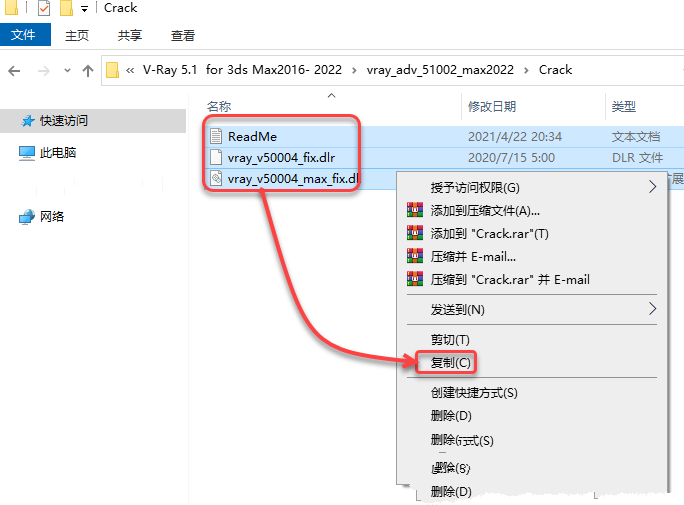Expand the arrow beside 发送到(N)
Viewport: 684px width, 505px height.
pos(653,309)
